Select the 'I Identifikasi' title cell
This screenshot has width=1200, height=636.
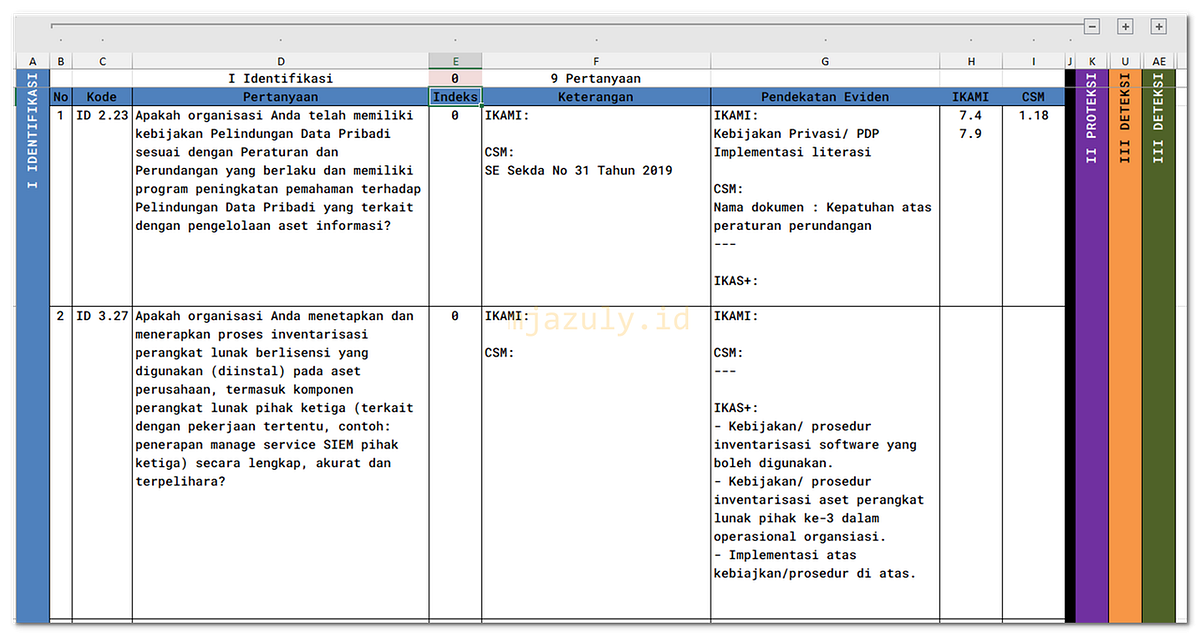pos(281,79)
